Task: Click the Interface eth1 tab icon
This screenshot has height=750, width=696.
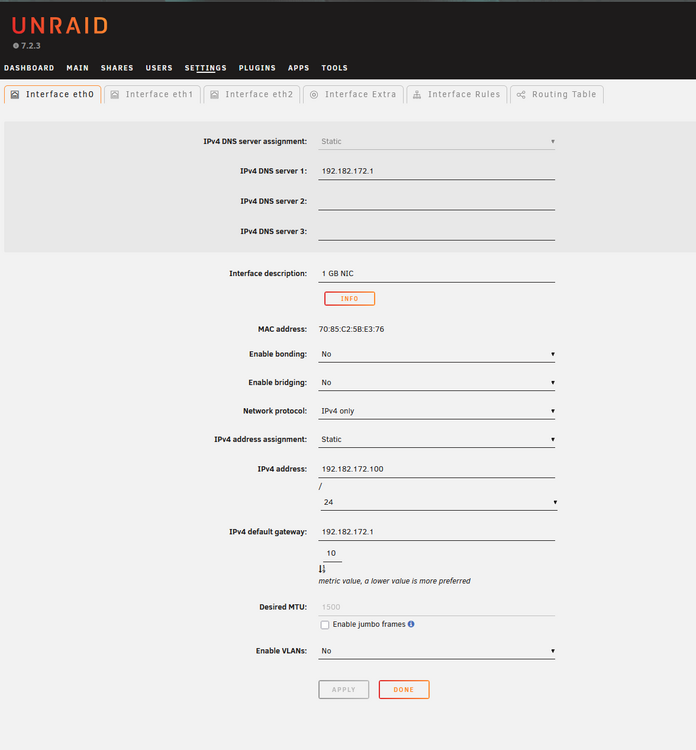Action: click(115, 95)
